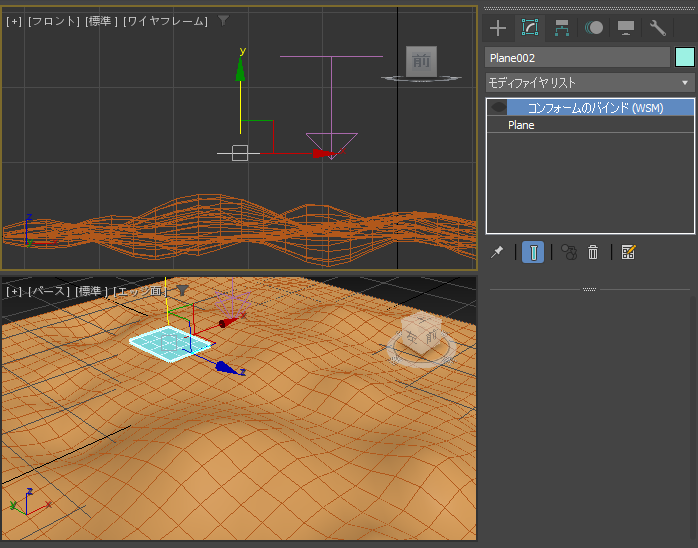Open the Display panel tab
This screenshot has width=698, height=548.
(x=625, y=28)
